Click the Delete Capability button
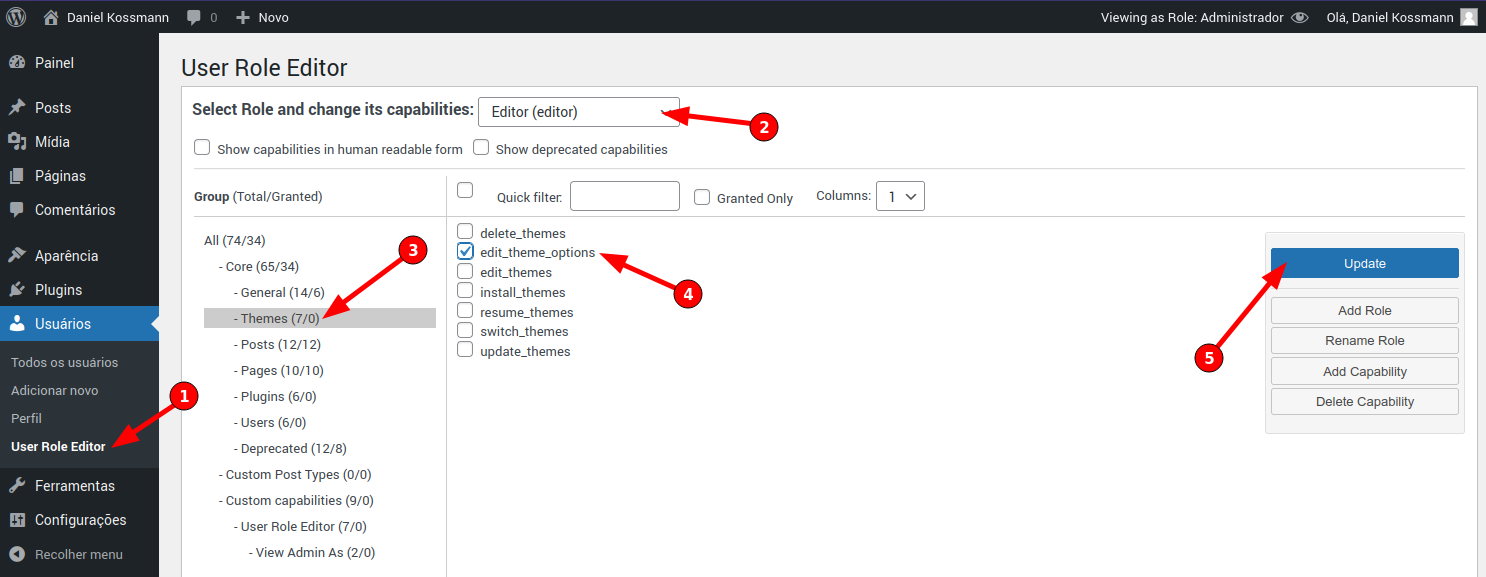Image resolution: width=1486 pixels, height=577 pixels. [1365, 401]
